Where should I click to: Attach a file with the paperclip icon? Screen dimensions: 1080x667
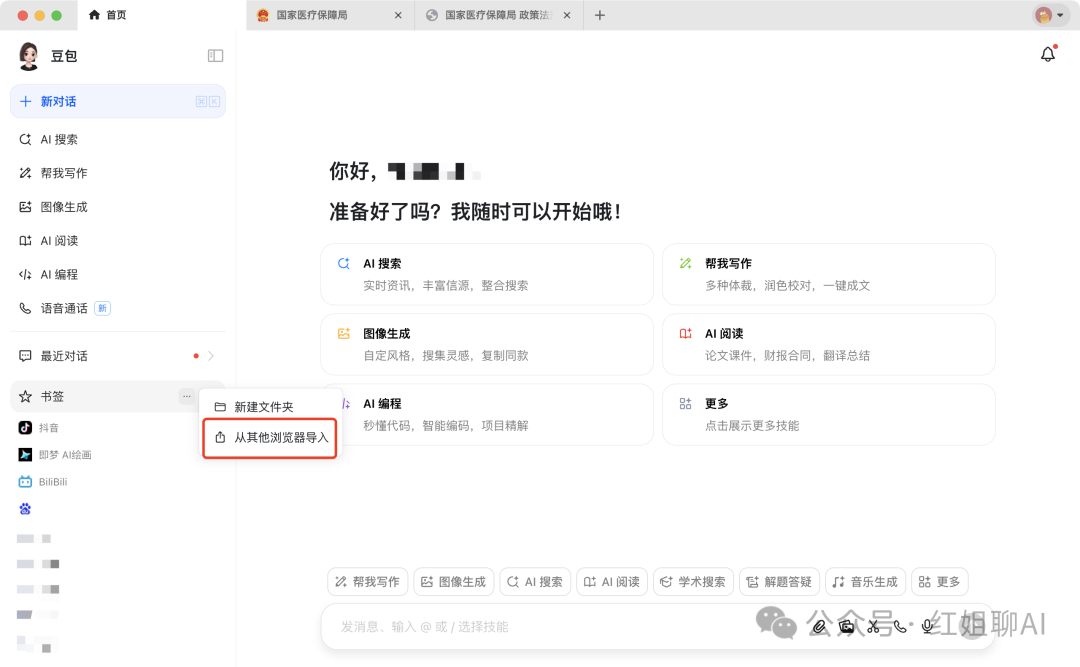pyautogui.click(x=818, y=626)
